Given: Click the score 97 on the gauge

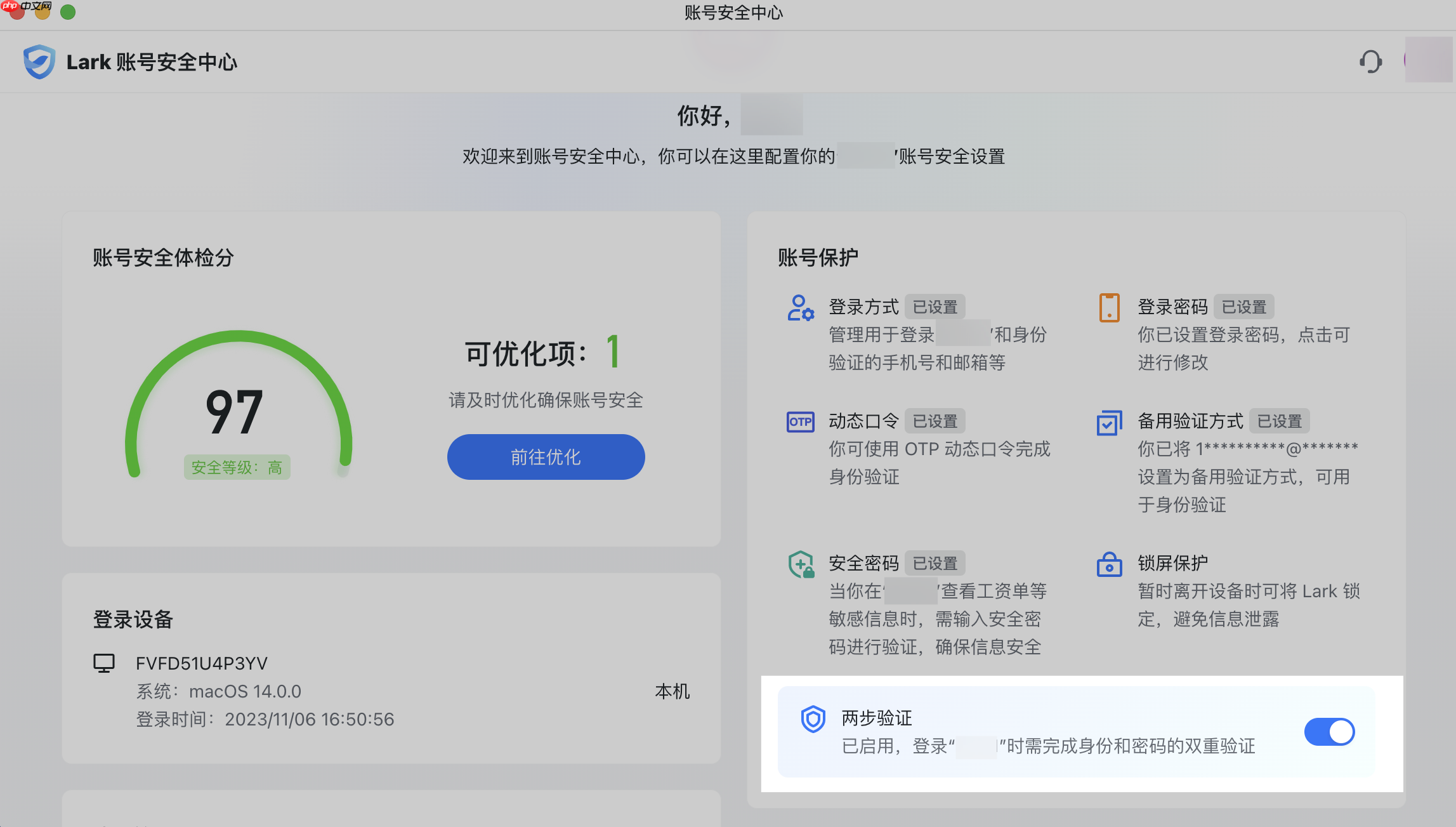Looking at the screenshot, I should (x=234, y=413).
